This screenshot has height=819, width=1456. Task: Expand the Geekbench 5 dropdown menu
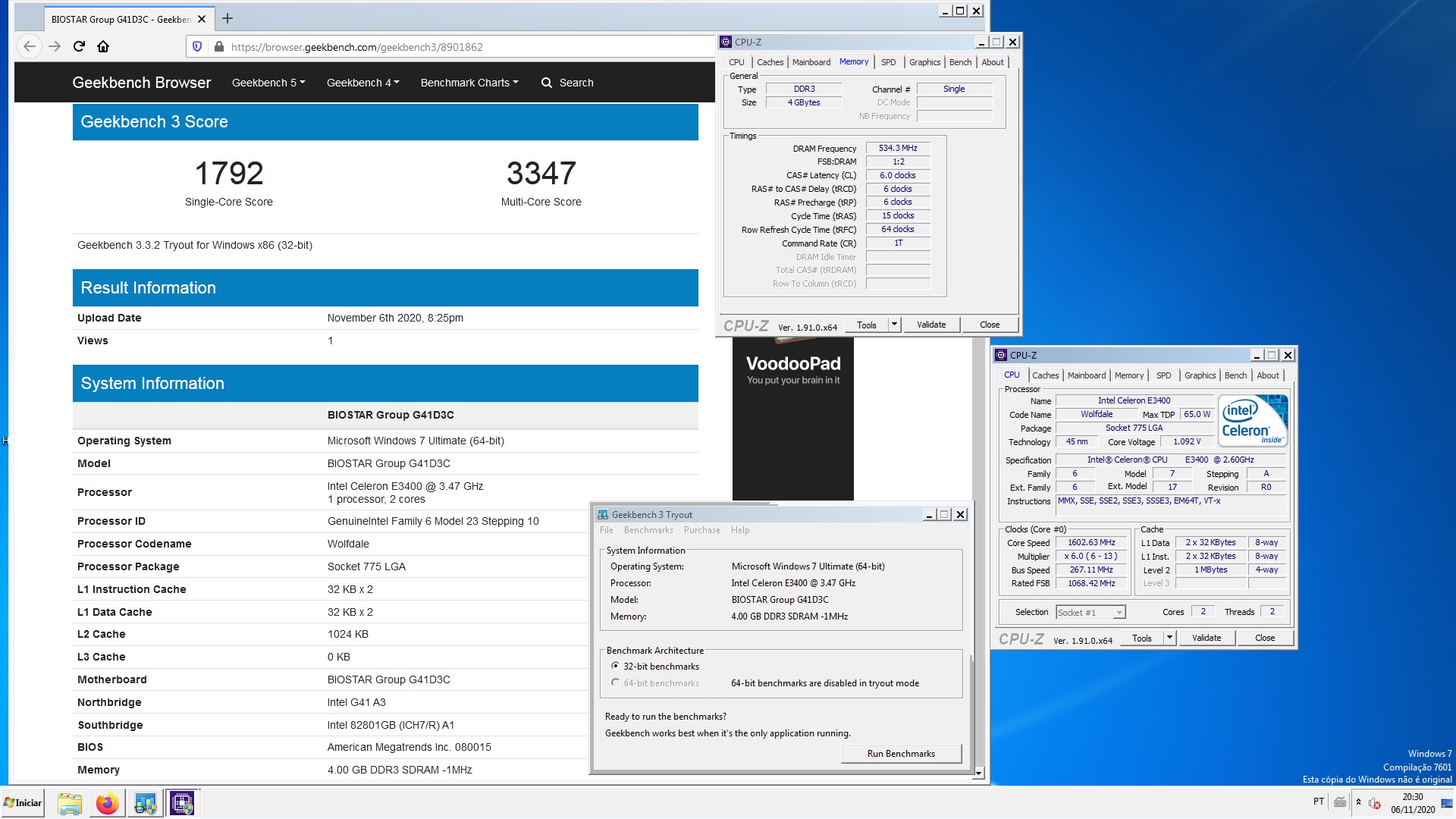coord(268,83)
